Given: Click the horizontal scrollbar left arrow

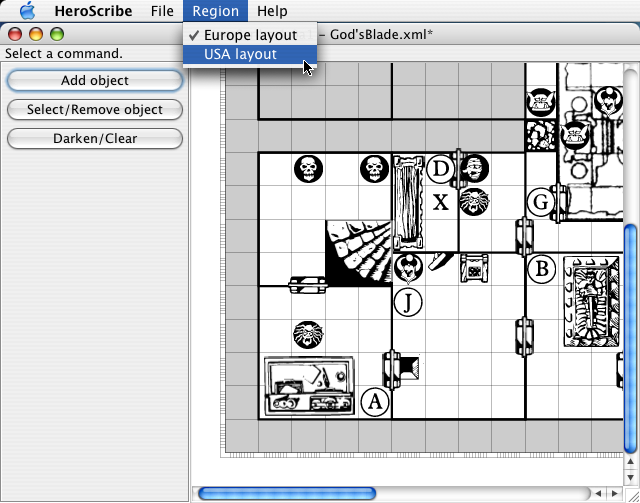Looking at the screenshot, I should [598, 493].
